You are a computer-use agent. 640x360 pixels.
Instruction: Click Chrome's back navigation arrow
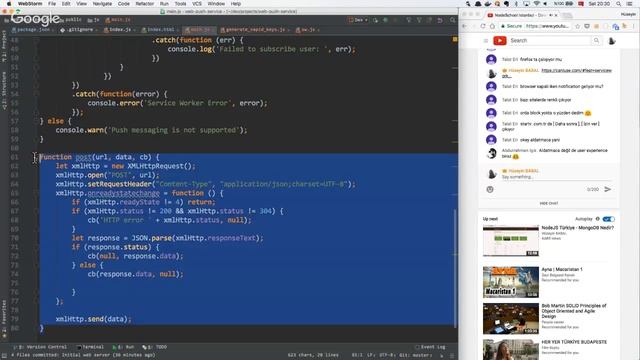tap(464, 26)
